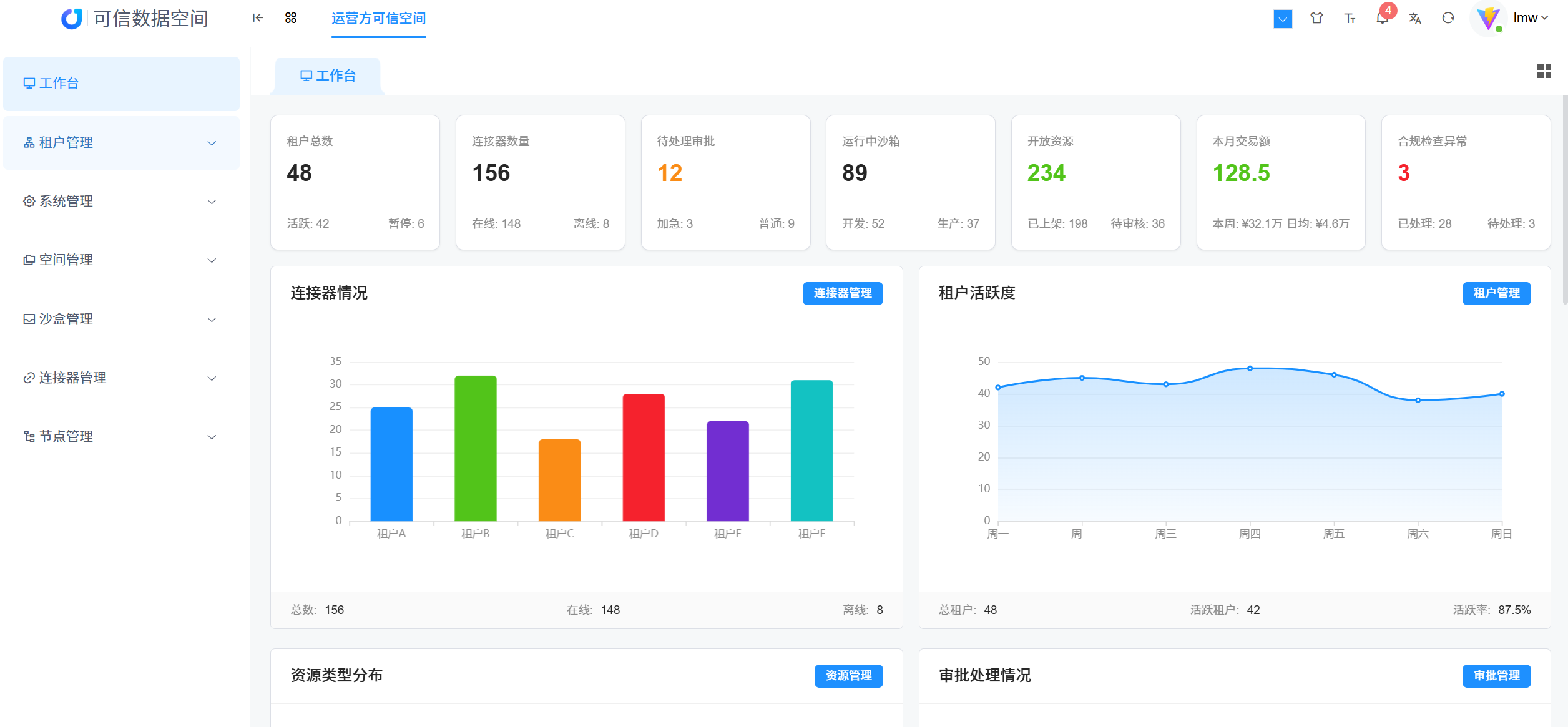The image size is (1568, 727).
Task: Click the 资源管理 blue button
Action: coord(848,676)
